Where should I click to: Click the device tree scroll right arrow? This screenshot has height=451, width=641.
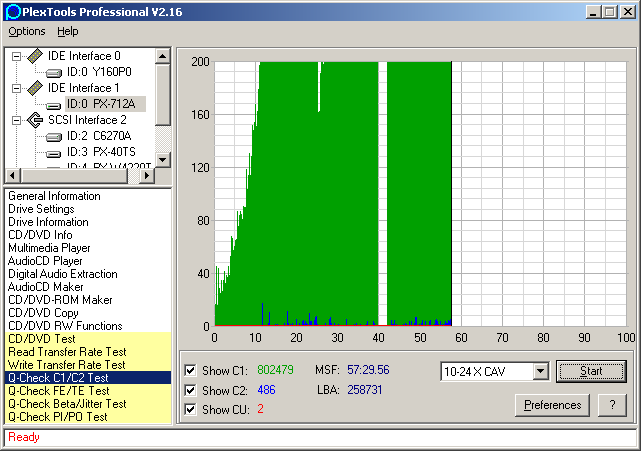[147, 175]
